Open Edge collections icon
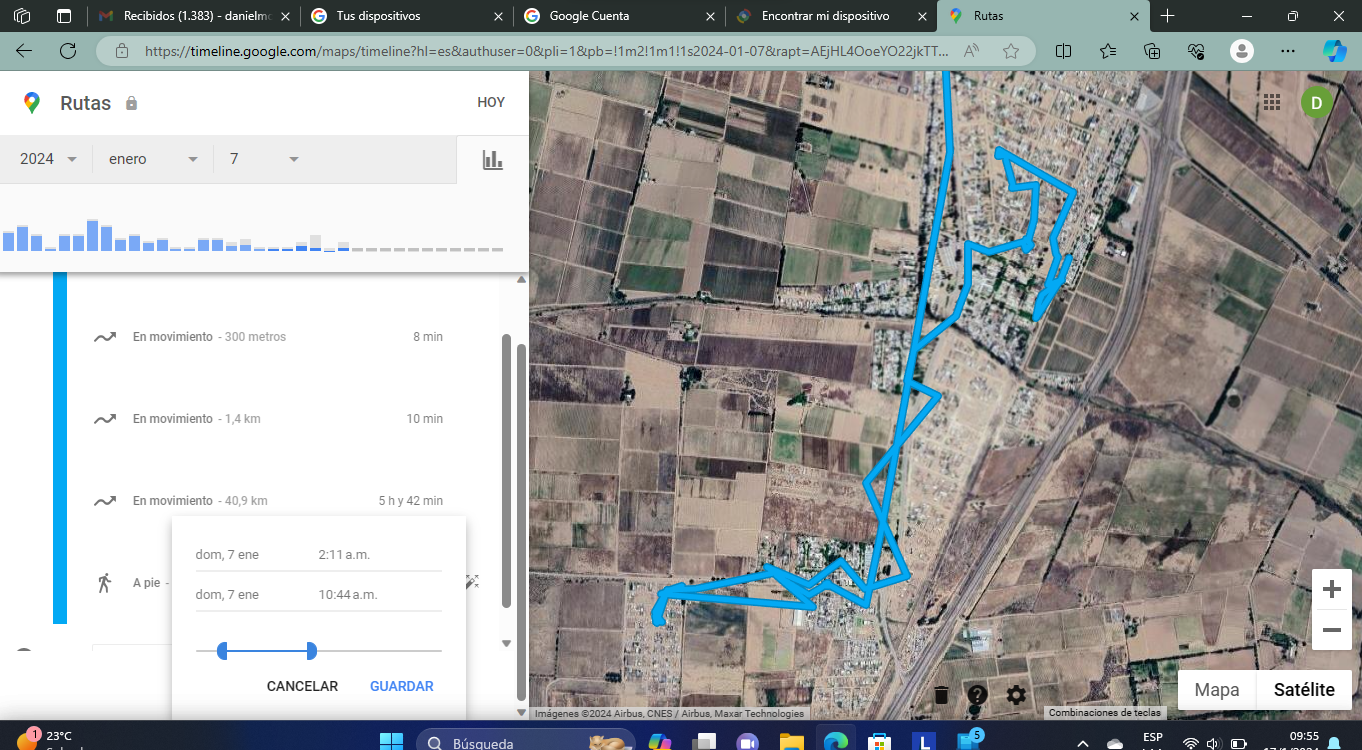The width and height of the screenshot is (1362, 750). [x=1152, y=51]
